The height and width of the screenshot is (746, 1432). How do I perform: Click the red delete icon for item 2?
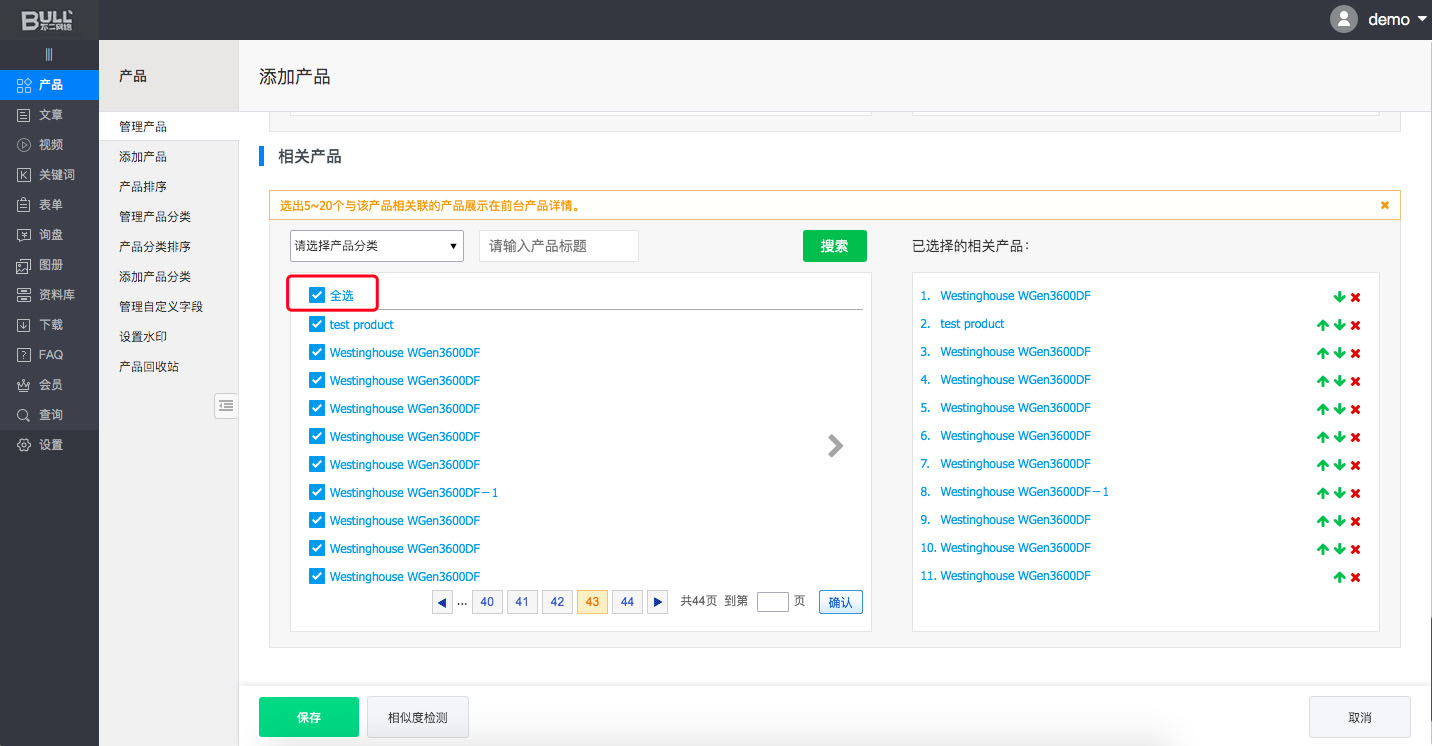(1355, 325)
